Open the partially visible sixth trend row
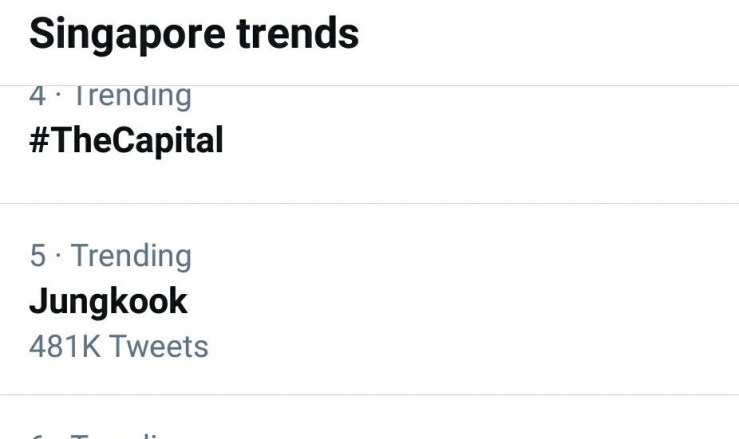Viewport: 739px width, 439px height. 110,432
